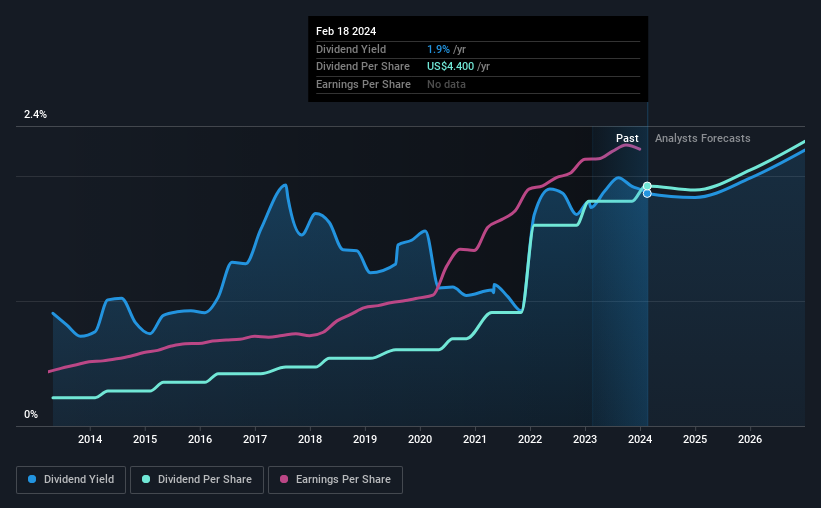Click the 2020 x-axis label
This screenshot has width=821, height=508.
(420, 439)
